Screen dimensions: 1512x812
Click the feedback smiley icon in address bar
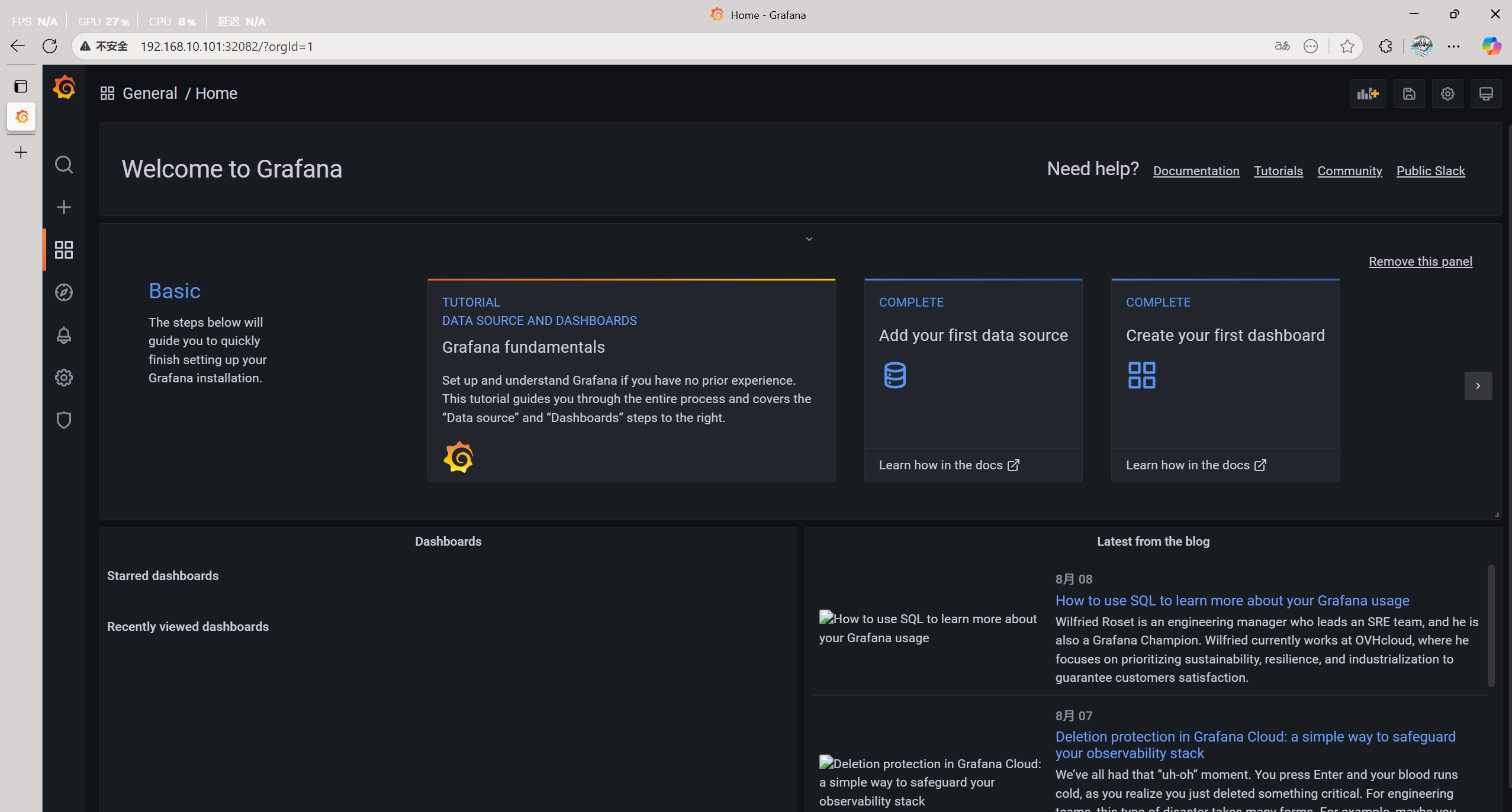pos(1311,46)
